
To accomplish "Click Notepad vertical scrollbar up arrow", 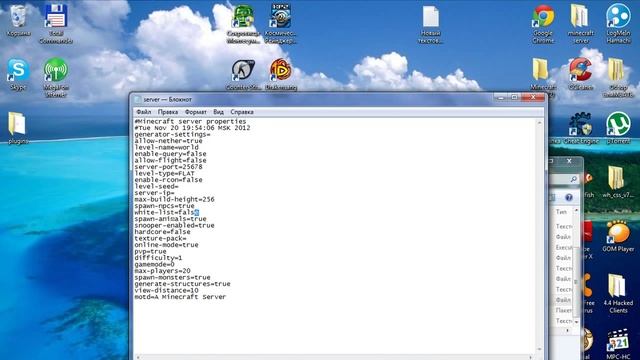I will (540, 122).
